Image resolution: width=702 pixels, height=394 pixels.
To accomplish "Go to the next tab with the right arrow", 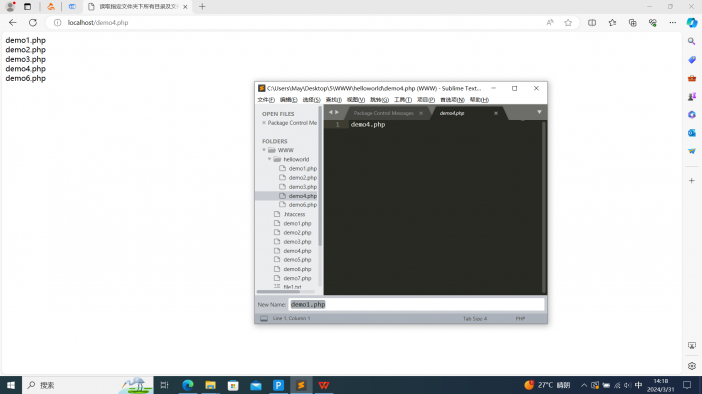I will 337,112.
